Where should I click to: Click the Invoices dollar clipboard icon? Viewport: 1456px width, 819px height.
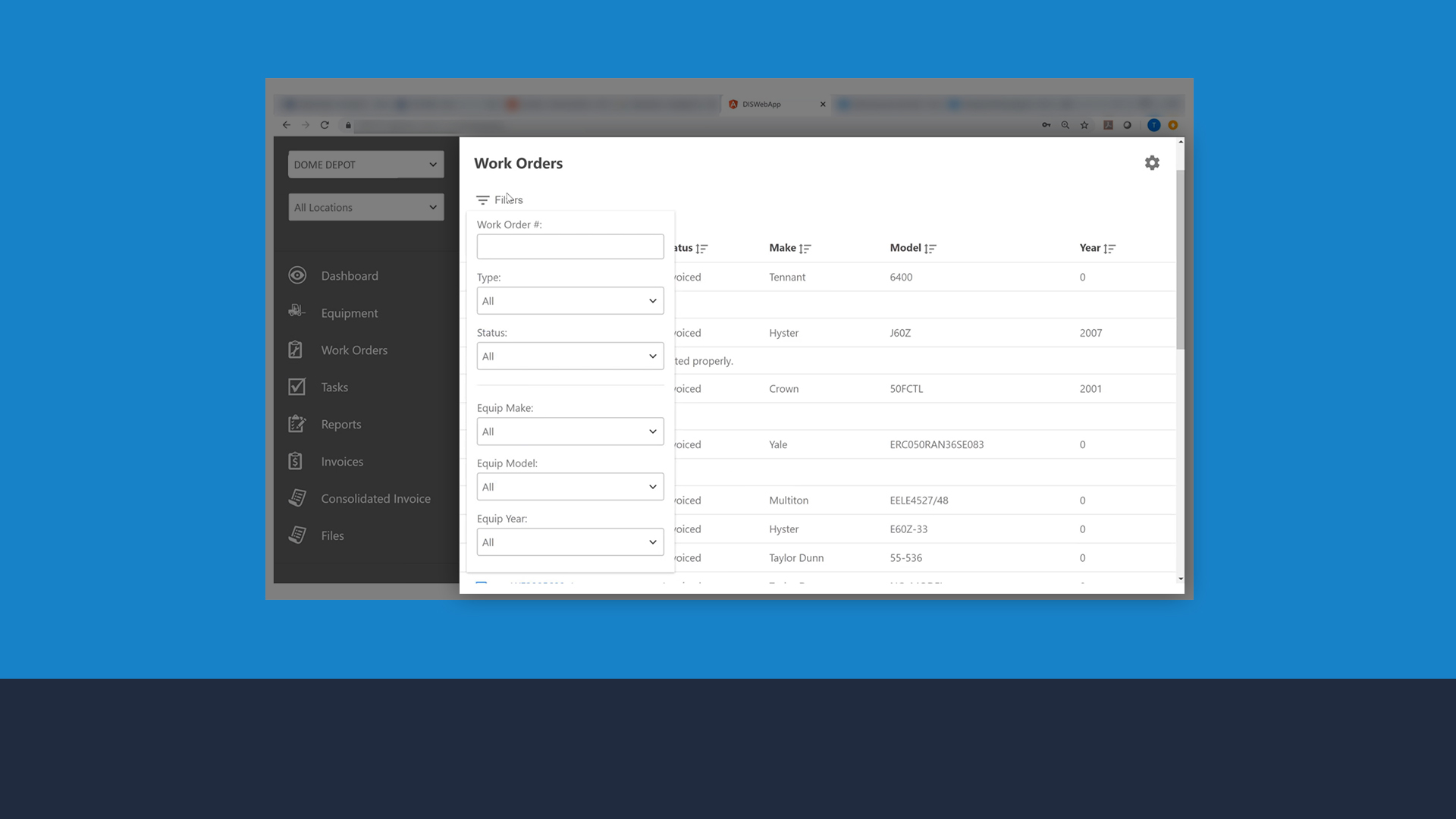pos(296,461)
